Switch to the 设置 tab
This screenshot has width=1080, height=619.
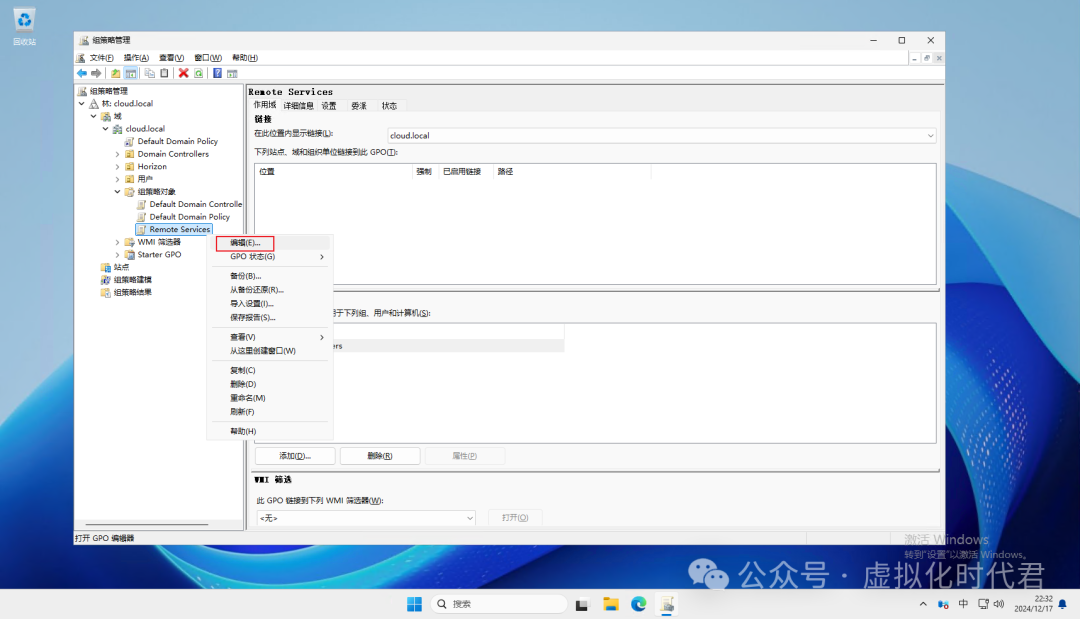[x=329, y=105]
